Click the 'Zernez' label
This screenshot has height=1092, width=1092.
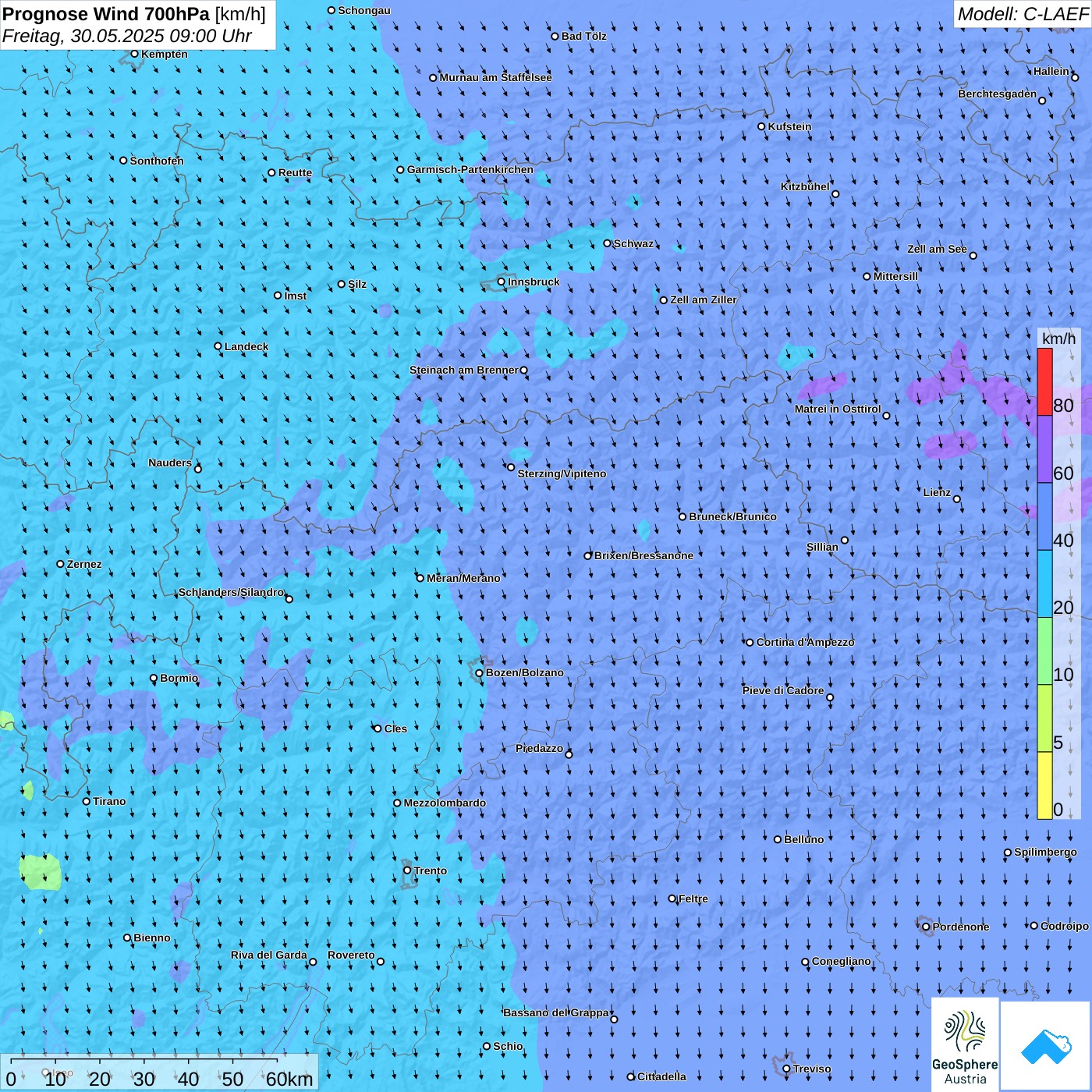pos(84,564)
